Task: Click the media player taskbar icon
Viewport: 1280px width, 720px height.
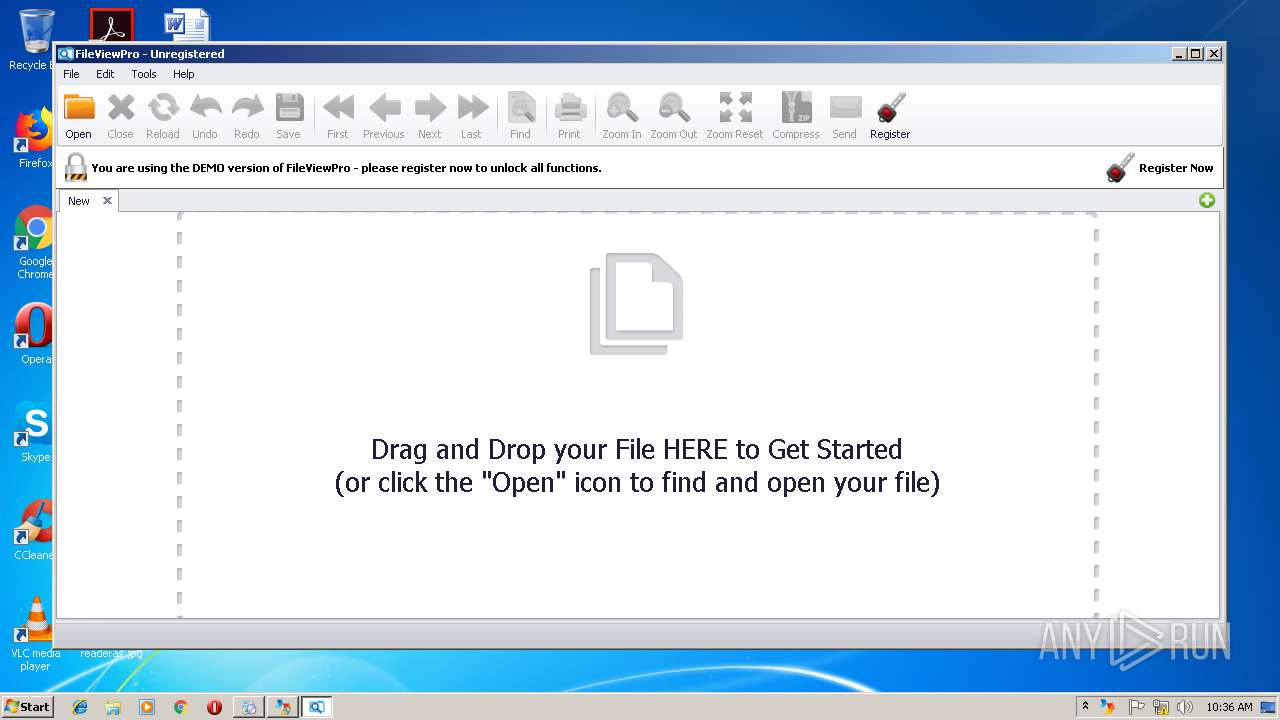Action: click(147, 707)
